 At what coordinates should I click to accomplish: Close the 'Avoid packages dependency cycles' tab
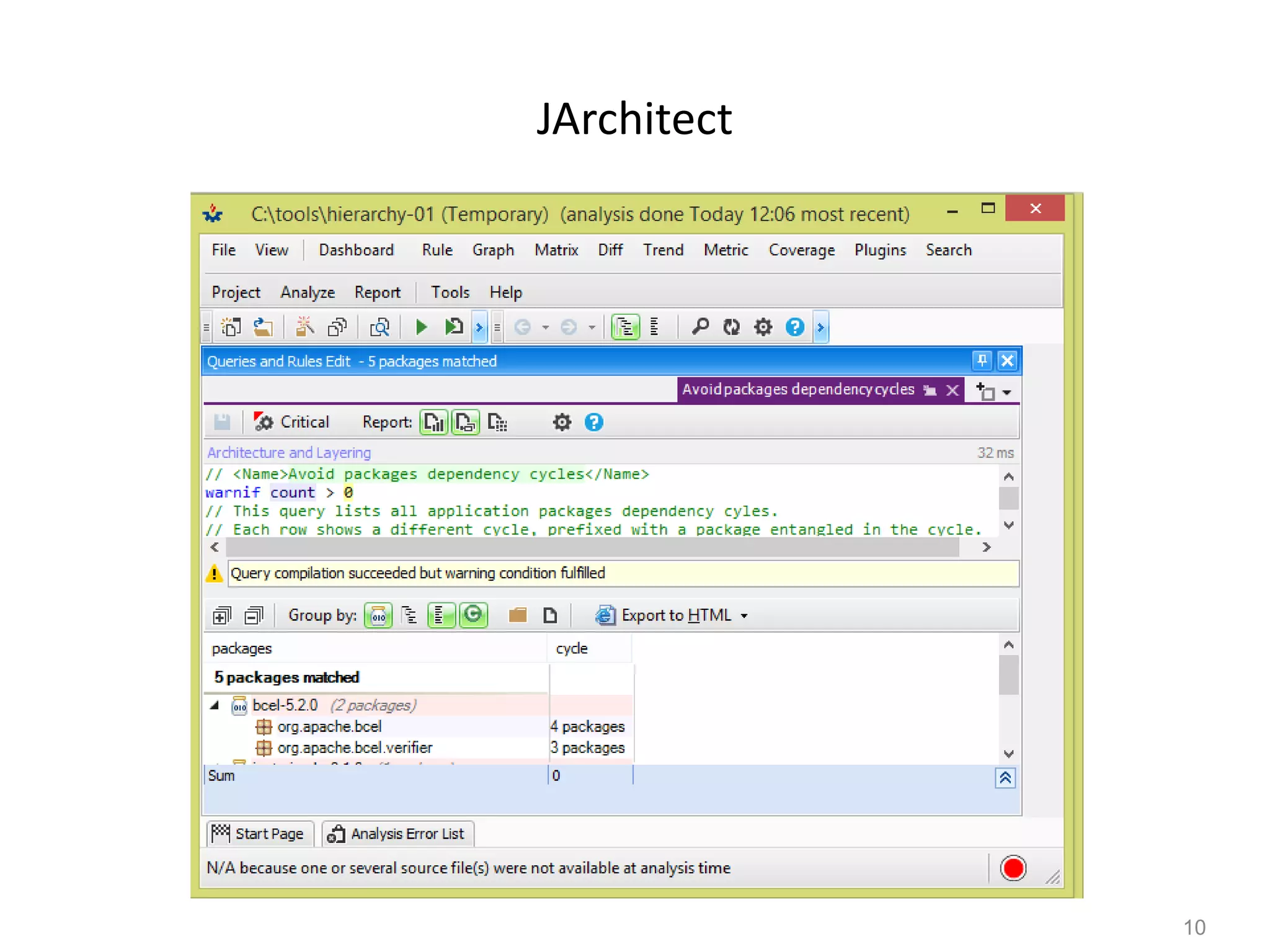pyautogui.click(x=953, y=390)
